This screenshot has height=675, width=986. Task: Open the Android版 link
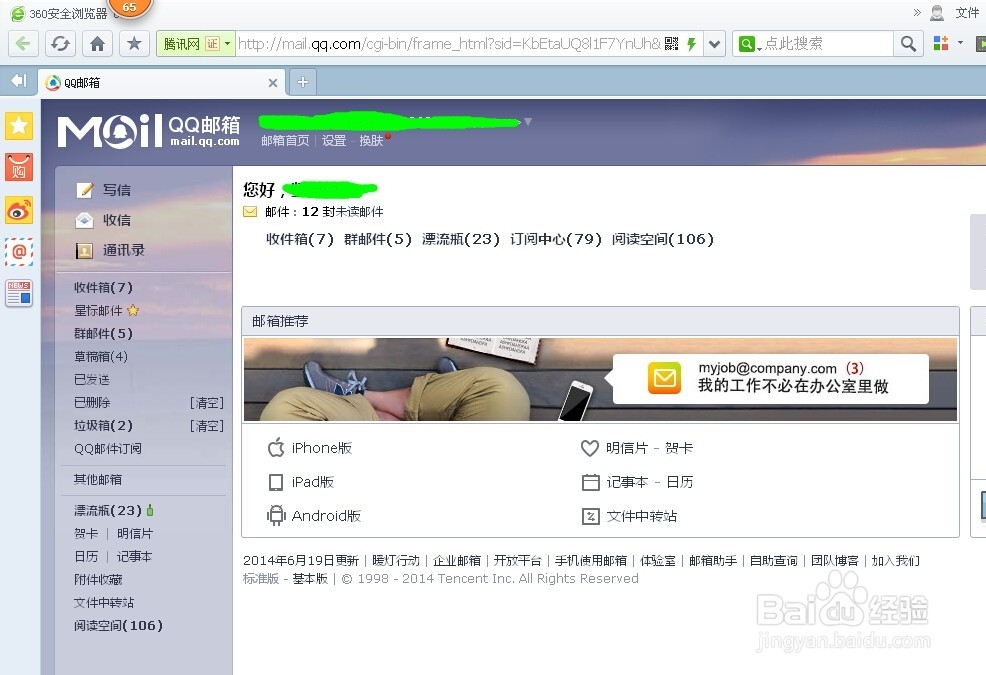pos(314,516)
